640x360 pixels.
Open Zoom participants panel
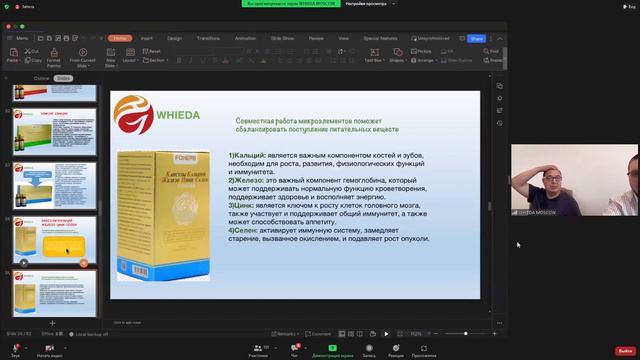point(258,350)
